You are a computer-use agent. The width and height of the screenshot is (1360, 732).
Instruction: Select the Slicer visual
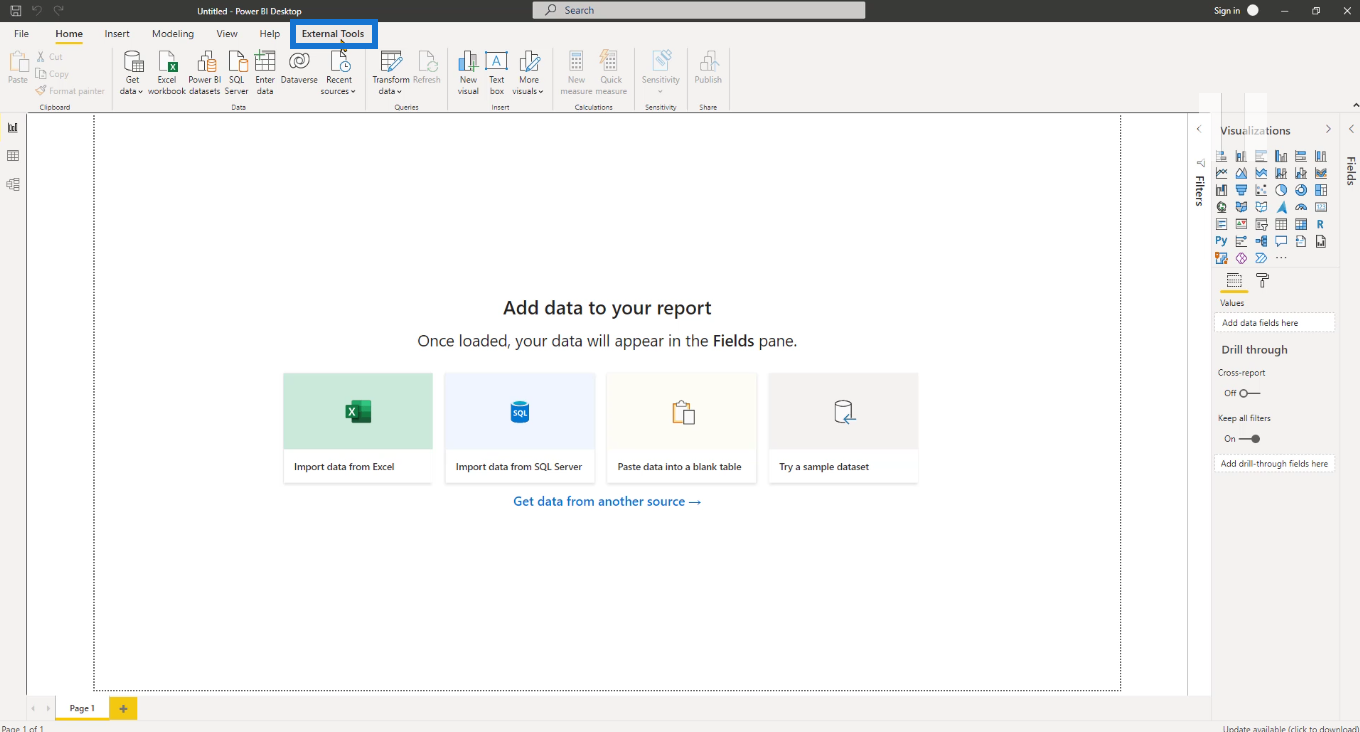point(1261,224)
